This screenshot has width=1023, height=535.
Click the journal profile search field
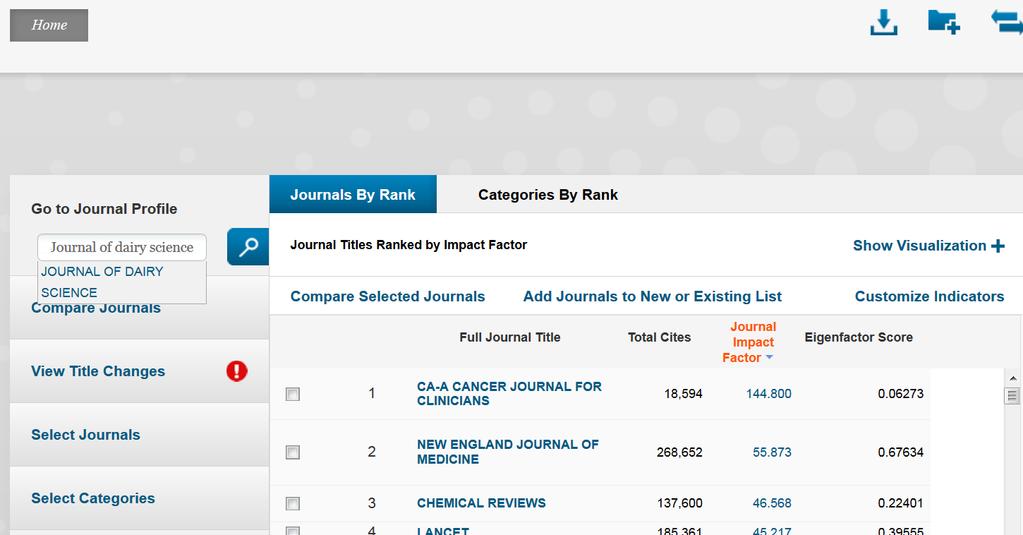[122, 247]
